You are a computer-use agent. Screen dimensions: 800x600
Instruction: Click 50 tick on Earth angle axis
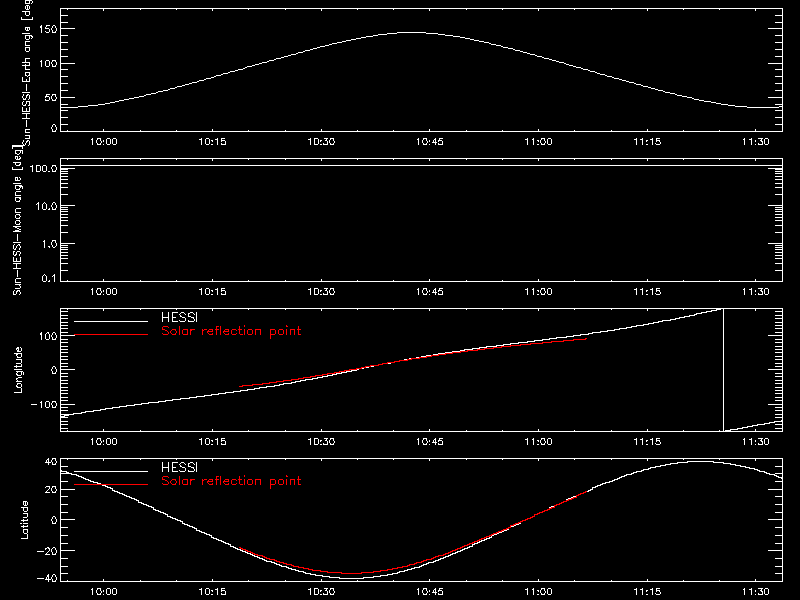(x=52, y=97)
